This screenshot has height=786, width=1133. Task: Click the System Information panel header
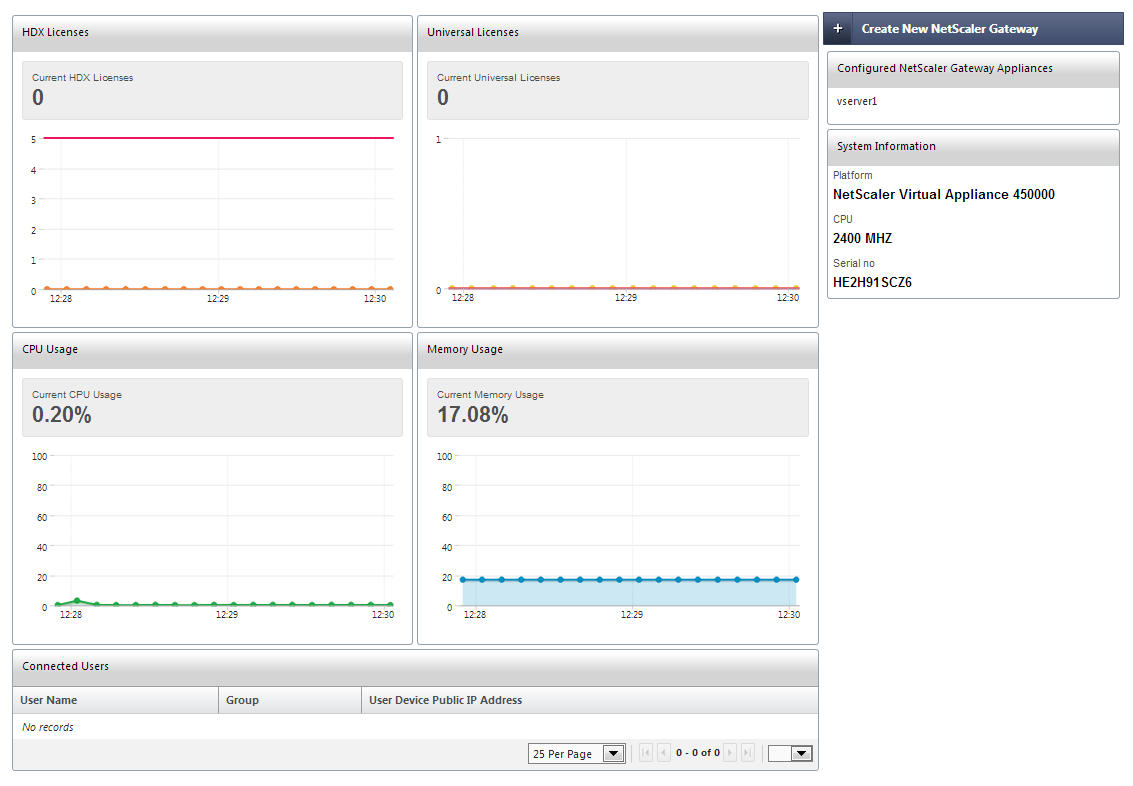click(973, 146)
